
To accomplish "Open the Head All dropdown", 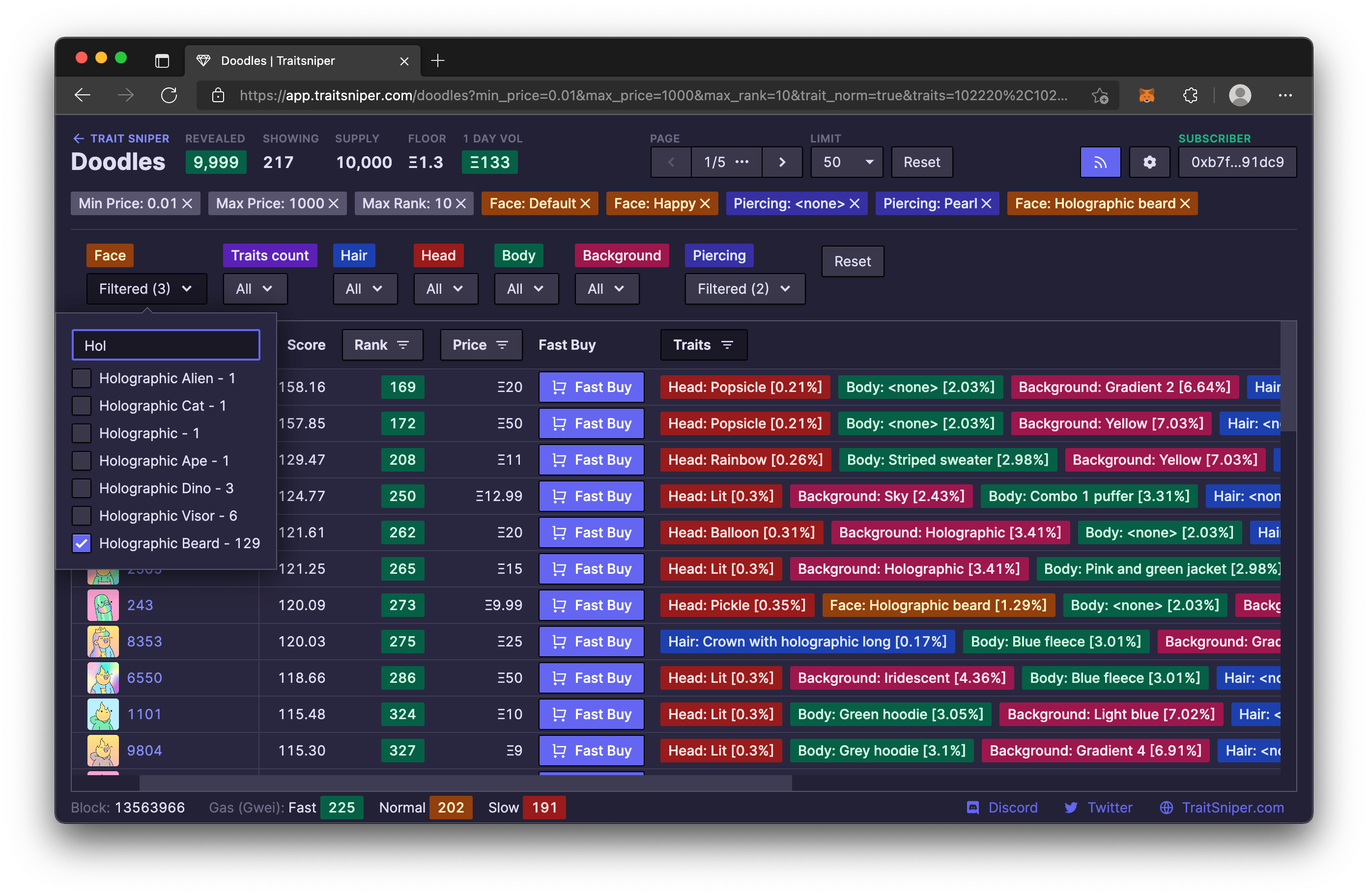I will click(446, 288).
